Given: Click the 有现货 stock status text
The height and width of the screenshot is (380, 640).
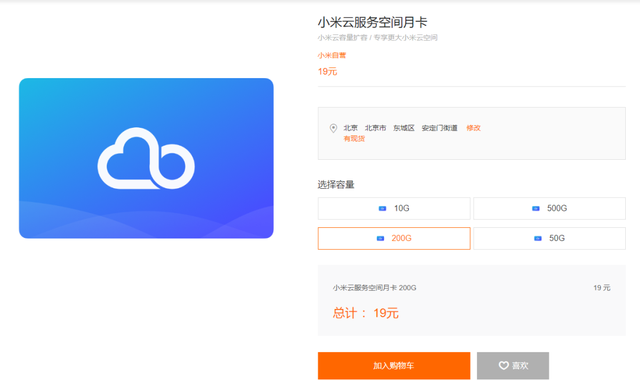Looking at the screenshot, I should [354, 139].
